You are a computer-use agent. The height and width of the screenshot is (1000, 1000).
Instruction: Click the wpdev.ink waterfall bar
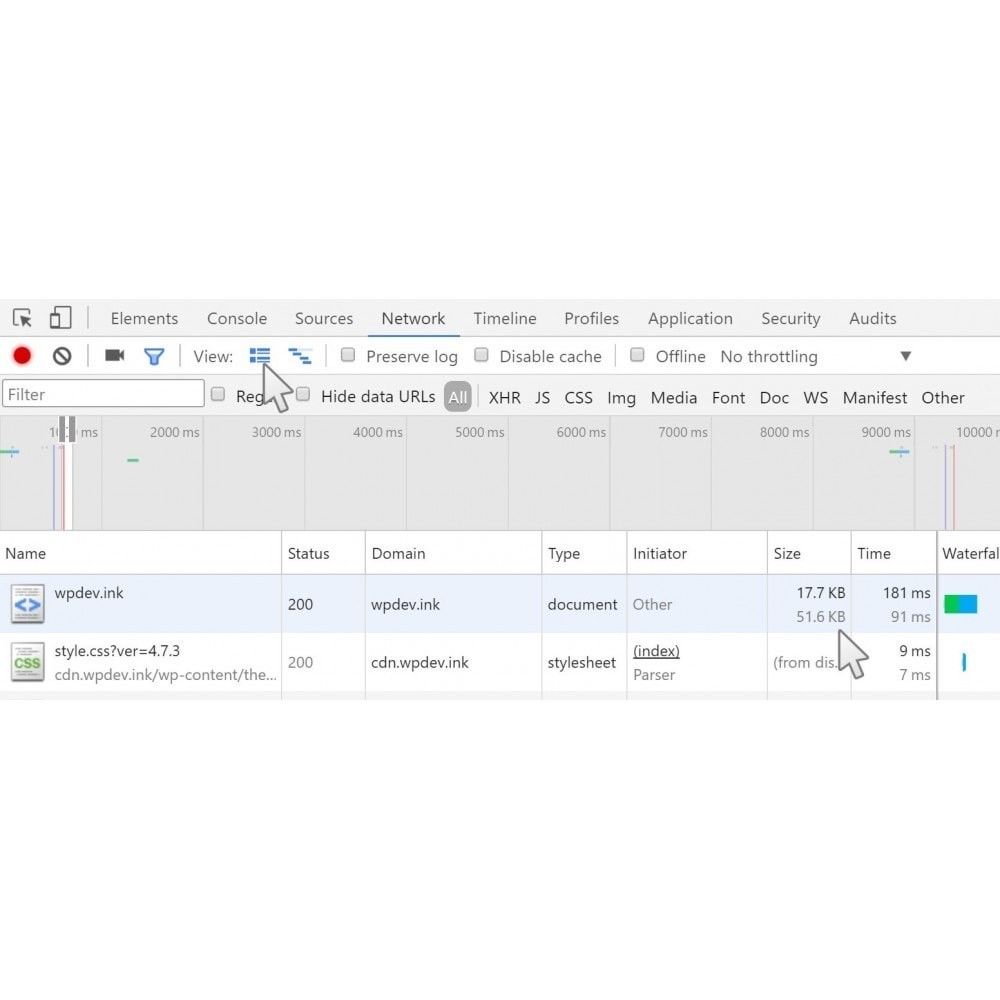coord(960,603)
